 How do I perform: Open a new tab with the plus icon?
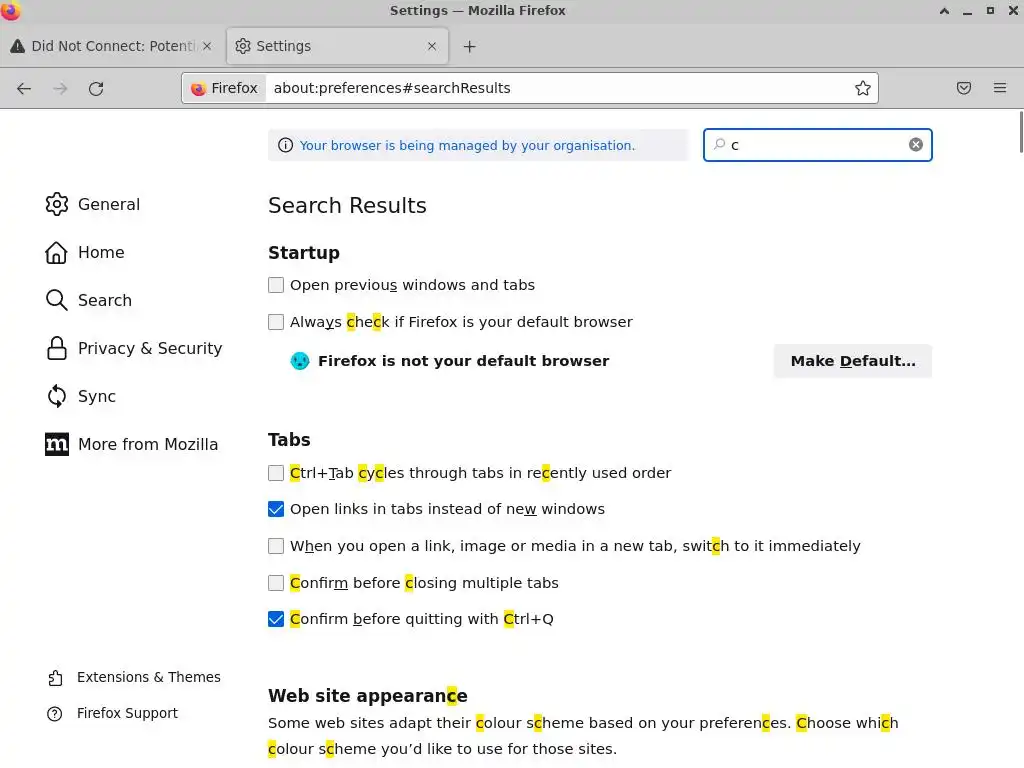click(x=470, y=46)
